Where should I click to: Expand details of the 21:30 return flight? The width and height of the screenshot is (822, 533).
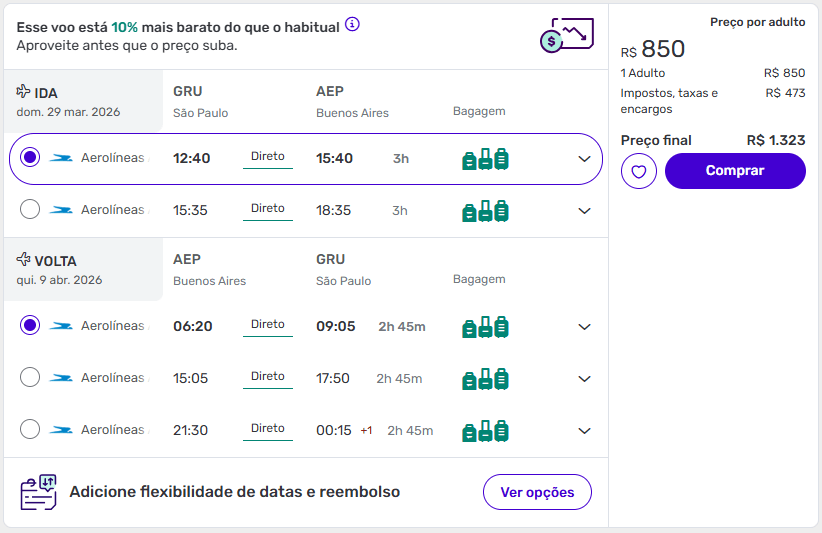[x=585, y=431]
